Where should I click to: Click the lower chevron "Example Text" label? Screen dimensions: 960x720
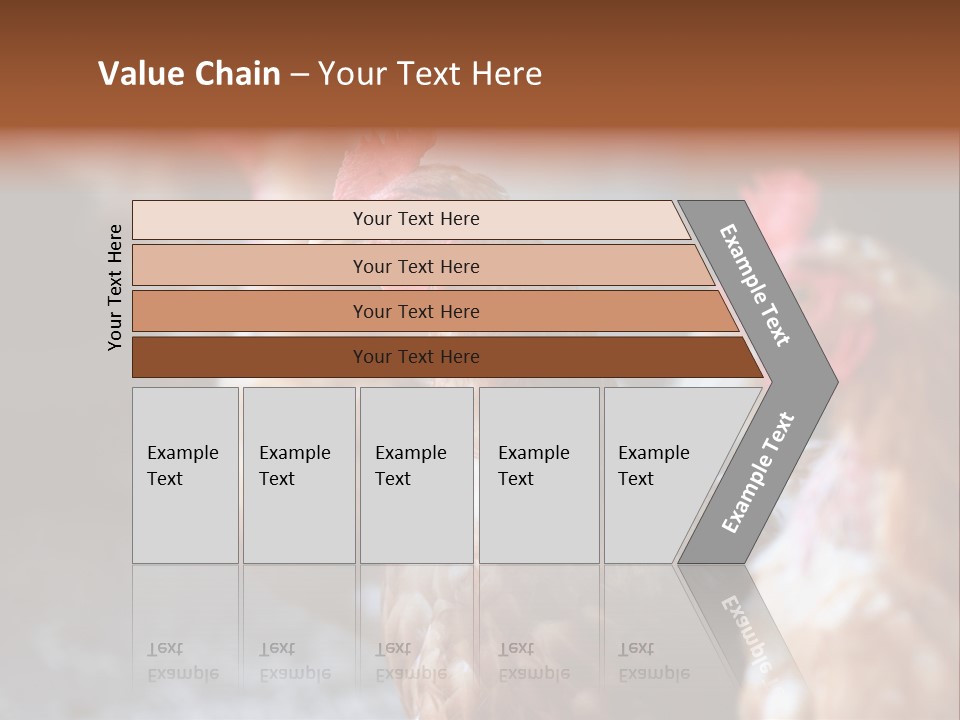click(x=758, y=472)
